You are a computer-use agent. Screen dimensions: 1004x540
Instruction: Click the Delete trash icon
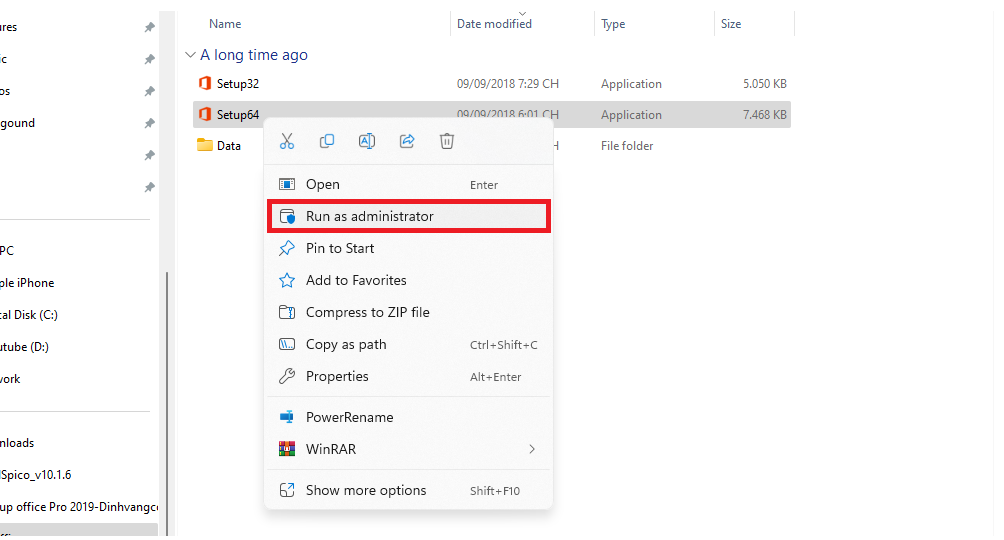[447, 142]
